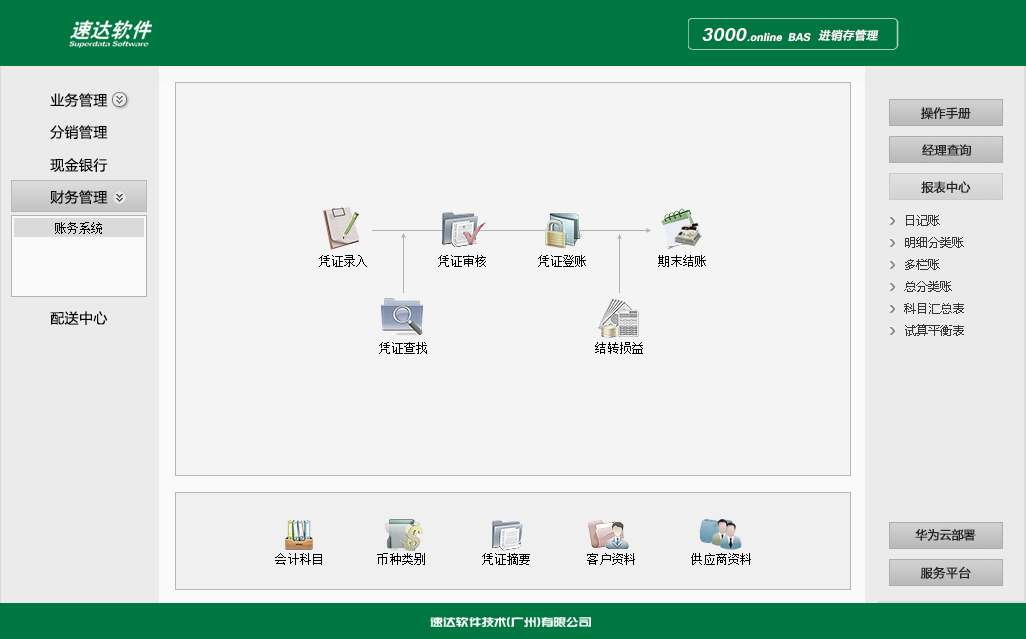Expand the 业务管理 menu chevron

coord(120,100)
